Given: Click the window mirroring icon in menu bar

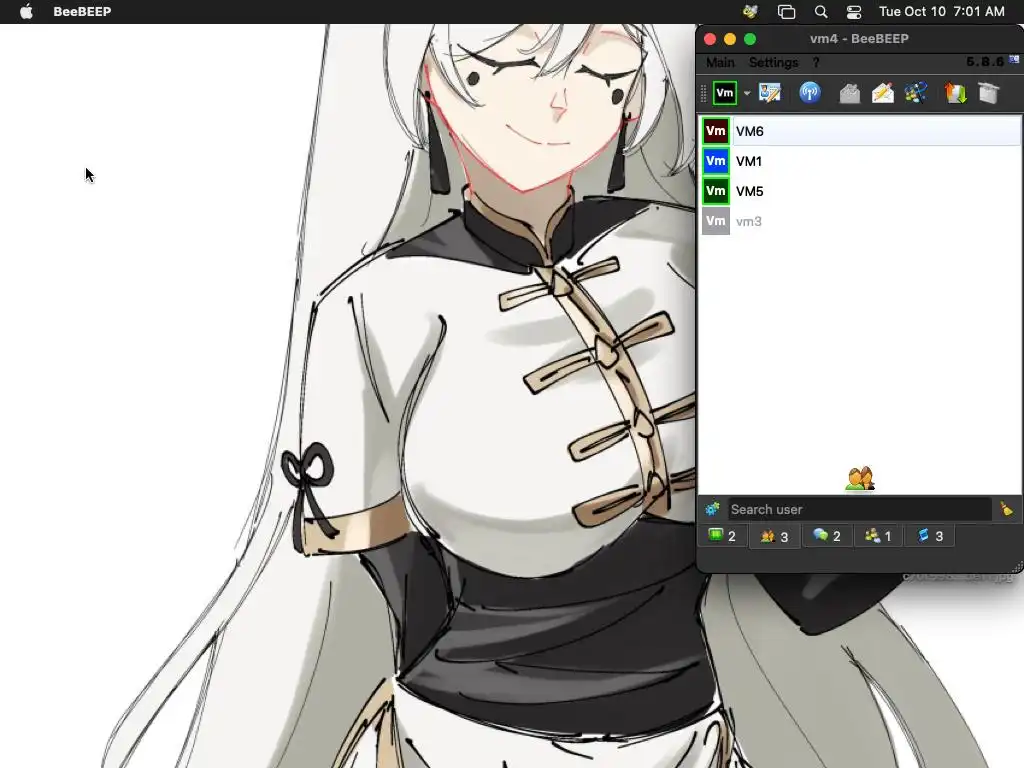Looking at the screenshot, I should [x=786, y=12].
